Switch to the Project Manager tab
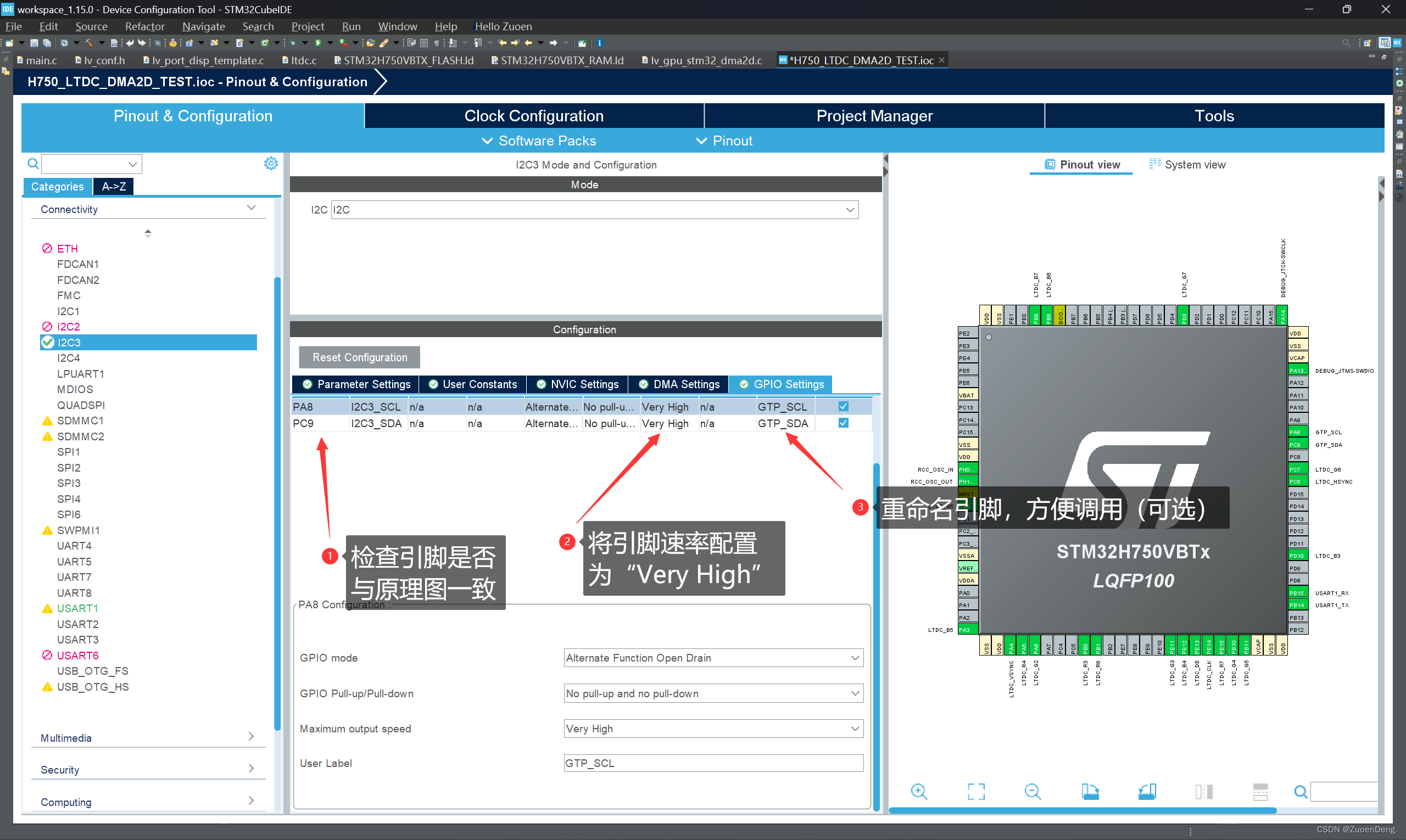 874,115
